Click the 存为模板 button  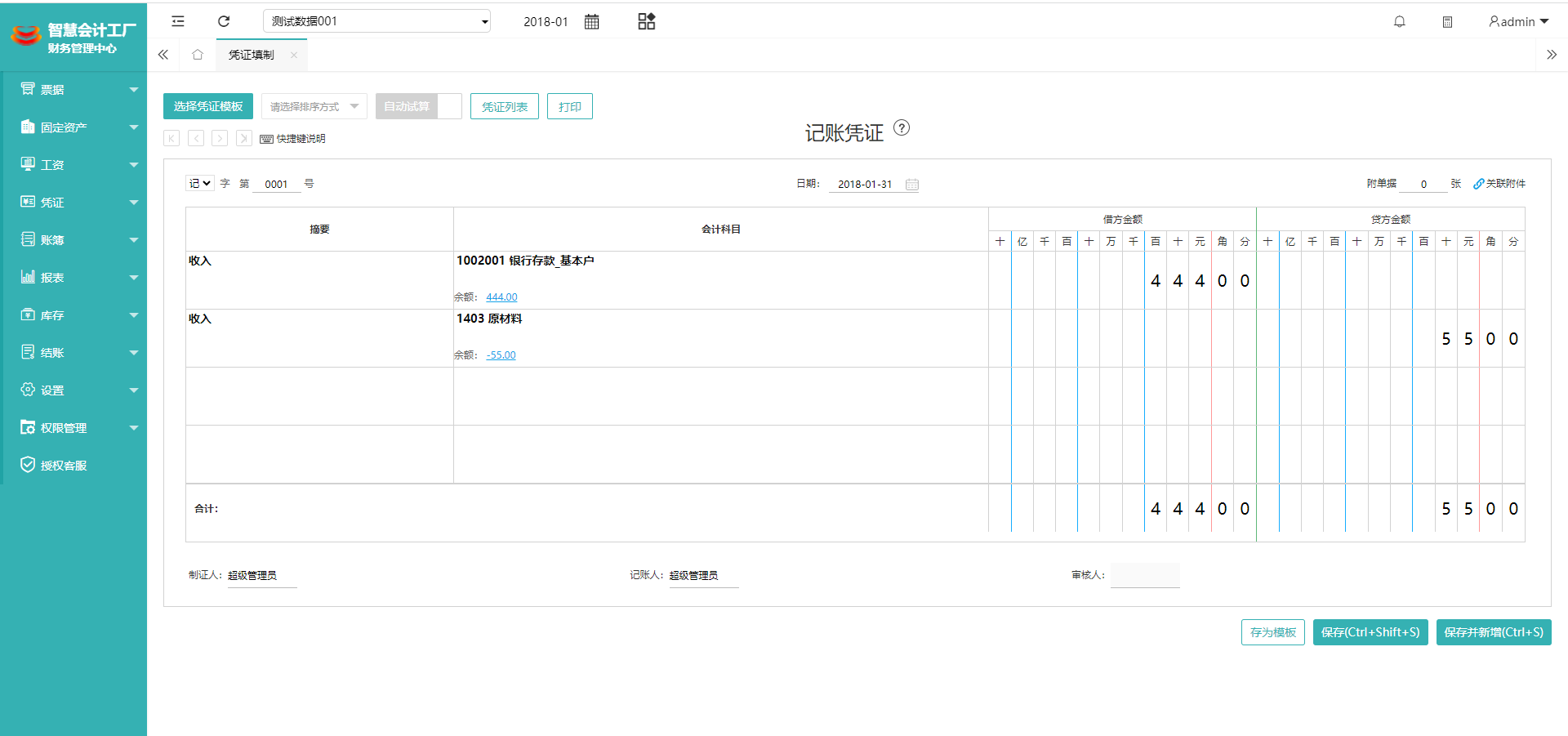click(x=1273, y=632)
